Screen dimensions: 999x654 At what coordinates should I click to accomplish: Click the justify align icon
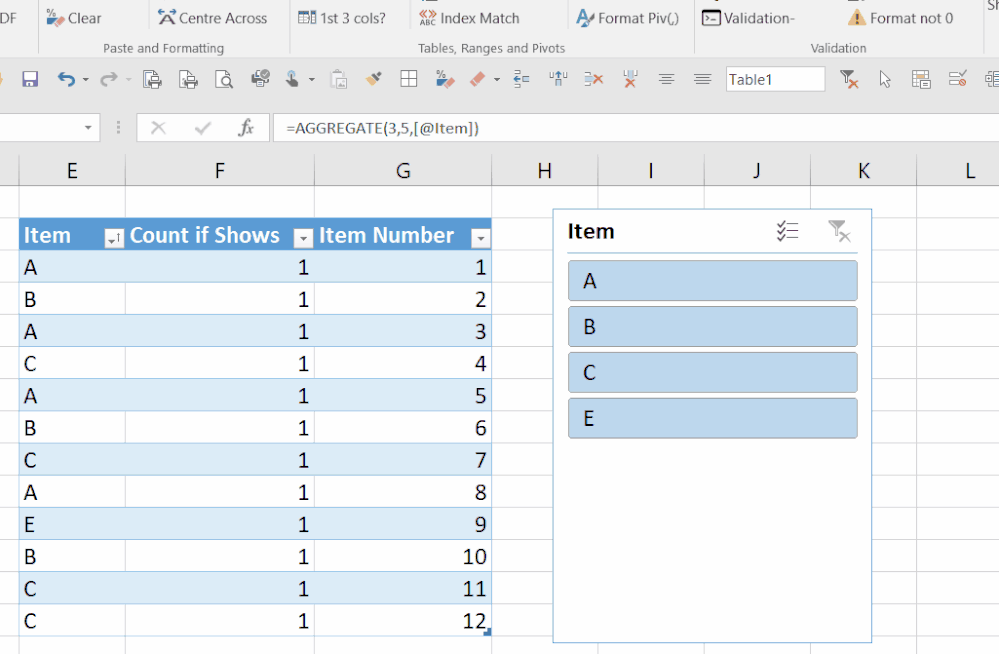tap(703, 79)
